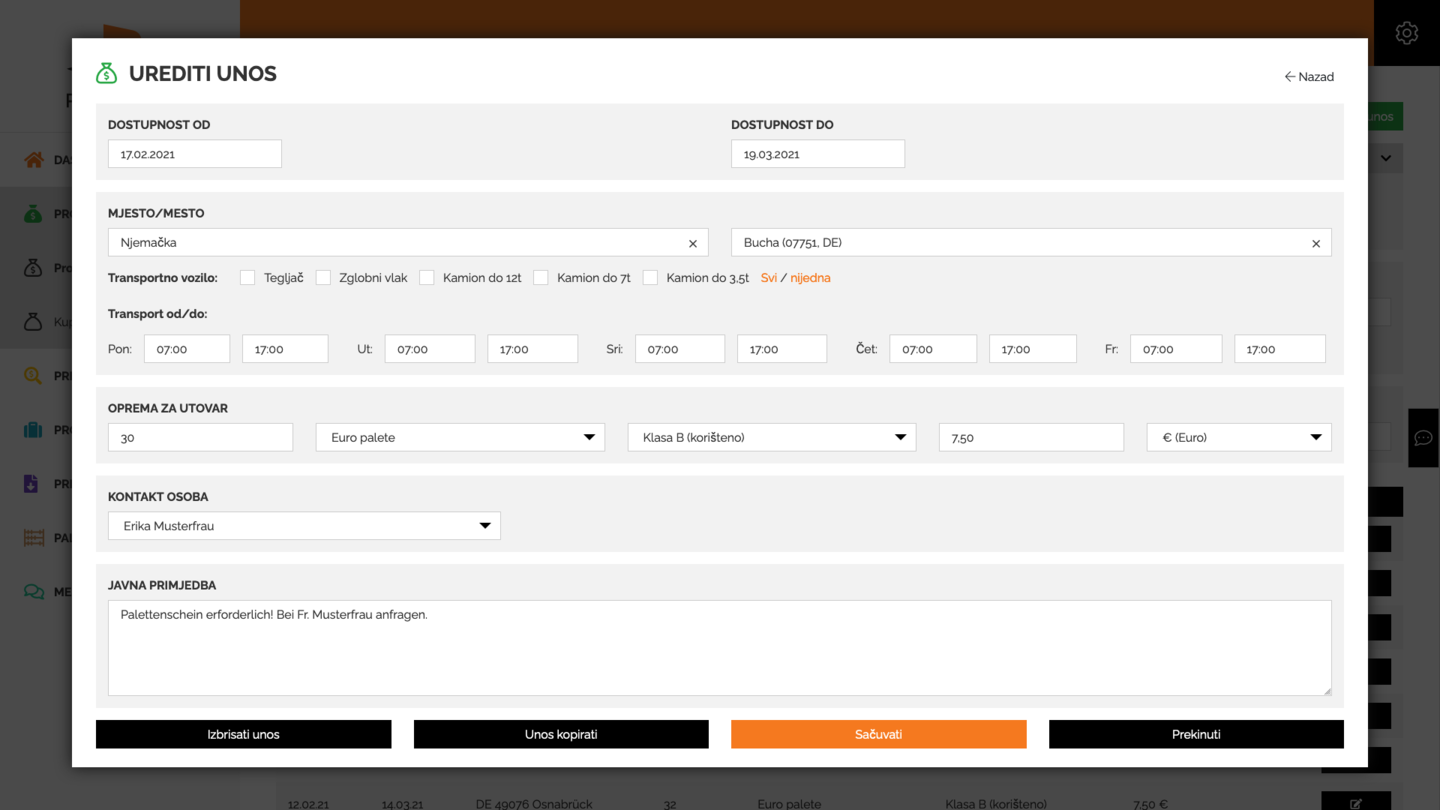1440x810 pixels.
Task: Click the Javna primjedba text area
Action: click(x=719, y=647)
